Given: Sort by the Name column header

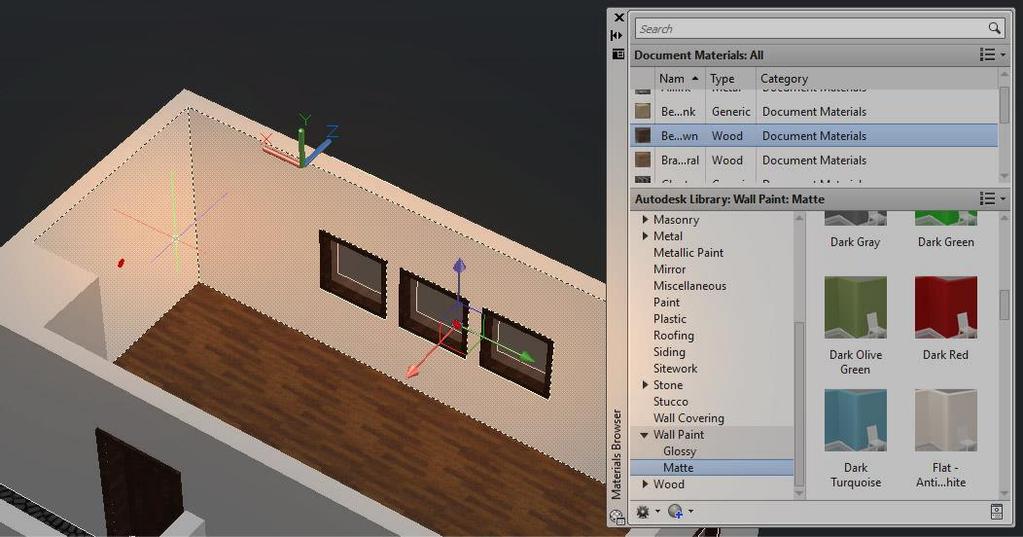Looking at the screenshot, I should point(678,78).
